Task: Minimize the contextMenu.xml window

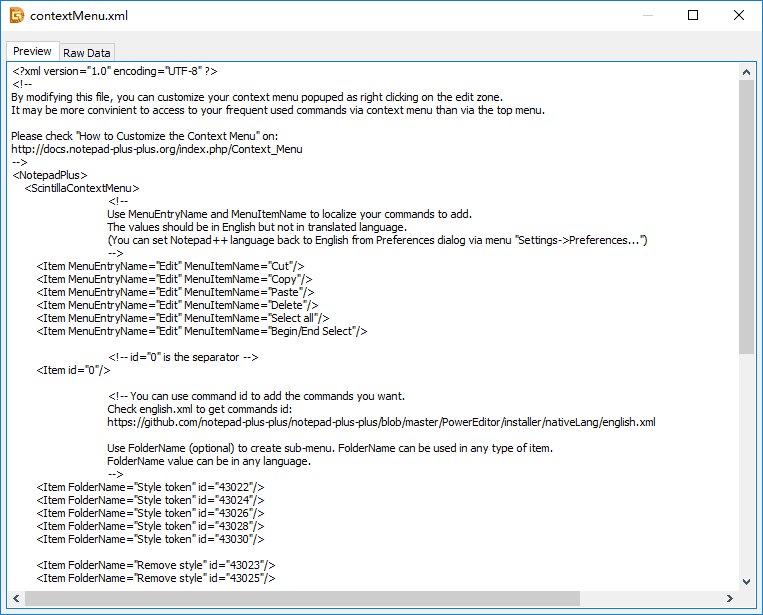Action: point(647,16)
